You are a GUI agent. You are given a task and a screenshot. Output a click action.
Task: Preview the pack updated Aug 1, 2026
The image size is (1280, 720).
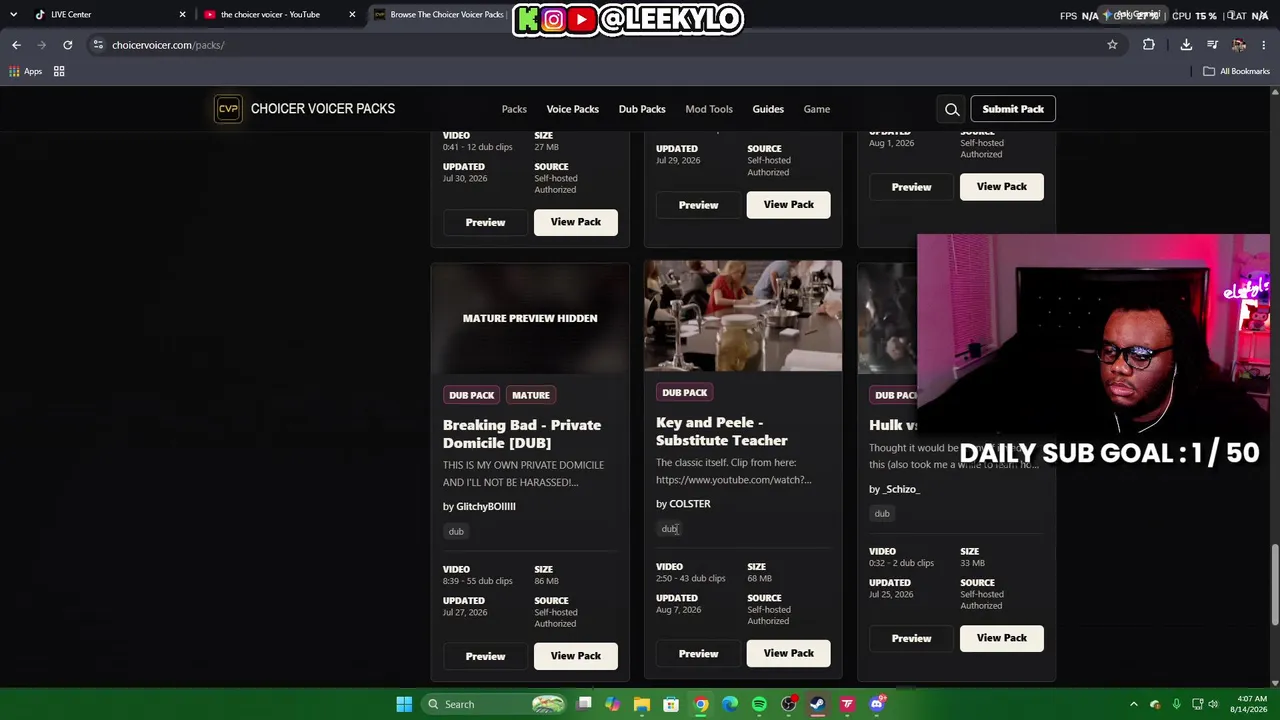[911, 187]
